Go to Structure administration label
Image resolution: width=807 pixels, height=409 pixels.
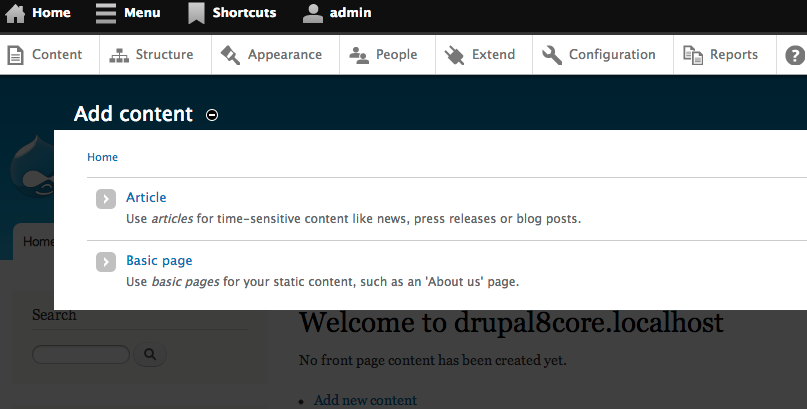pyautogui.click(x=164, y=55)
